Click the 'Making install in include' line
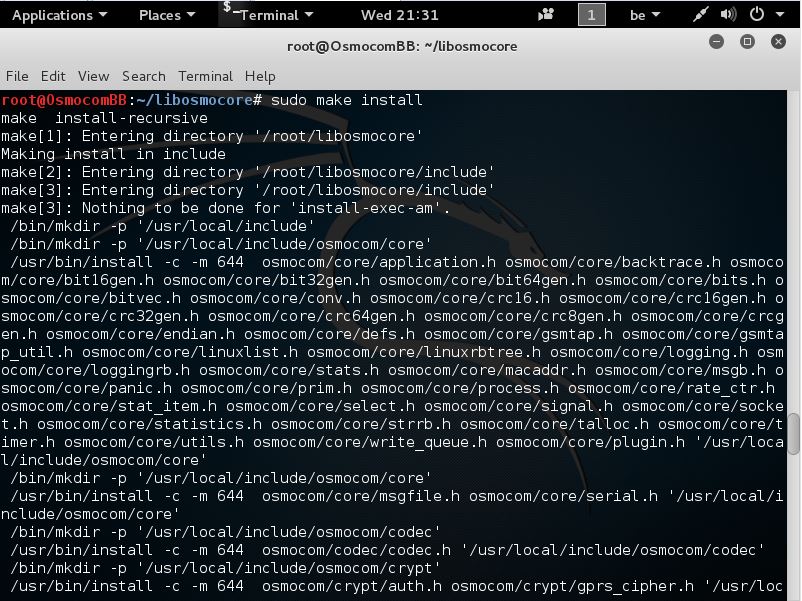This screenshot has height=601, width=802. pos(114,154)
